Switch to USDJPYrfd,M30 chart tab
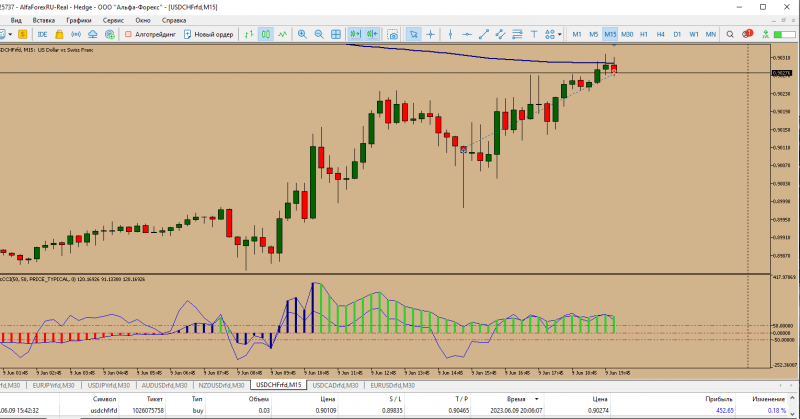Screen dimensions: 800x419 (x=109, y=385)
